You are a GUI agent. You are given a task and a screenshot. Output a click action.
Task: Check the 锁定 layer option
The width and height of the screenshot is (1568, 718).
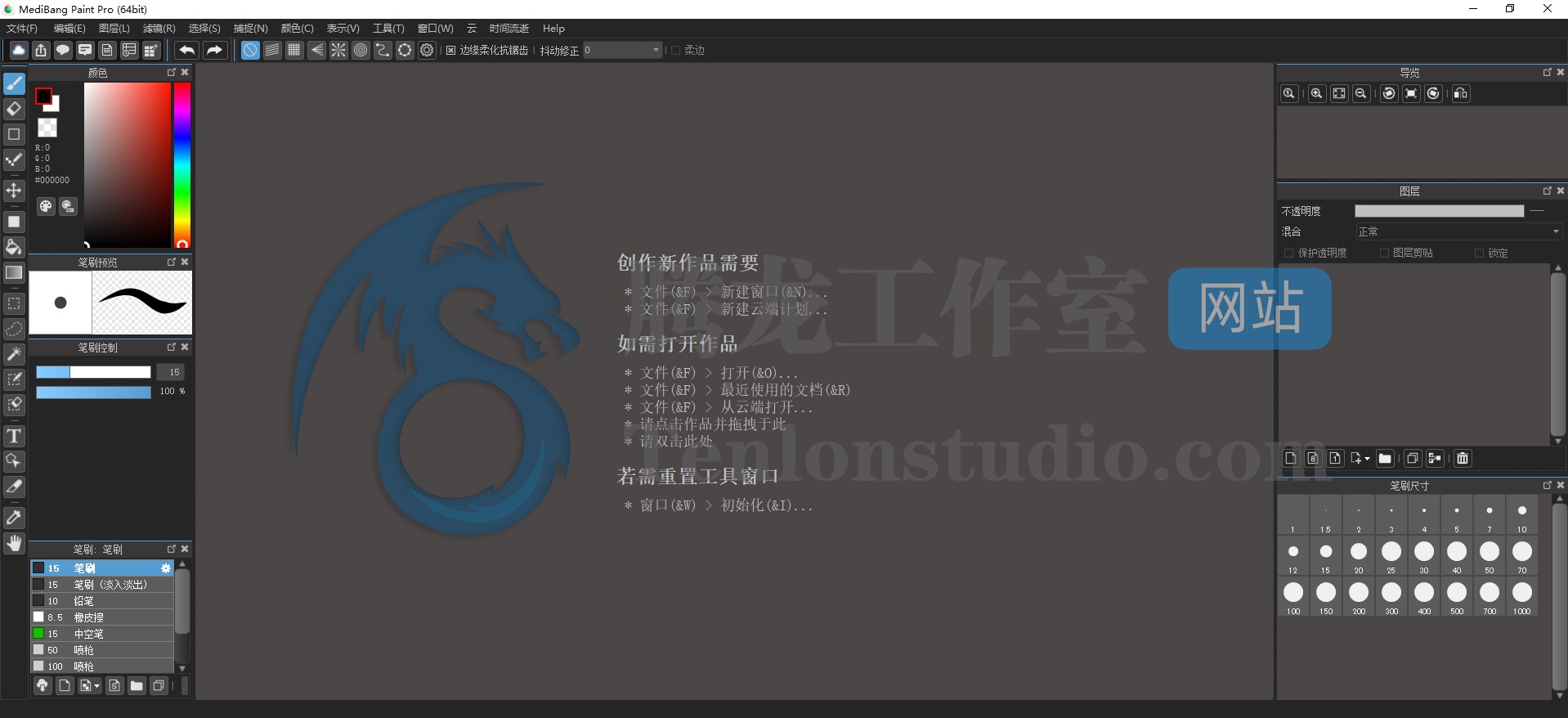pos(1479,253)
